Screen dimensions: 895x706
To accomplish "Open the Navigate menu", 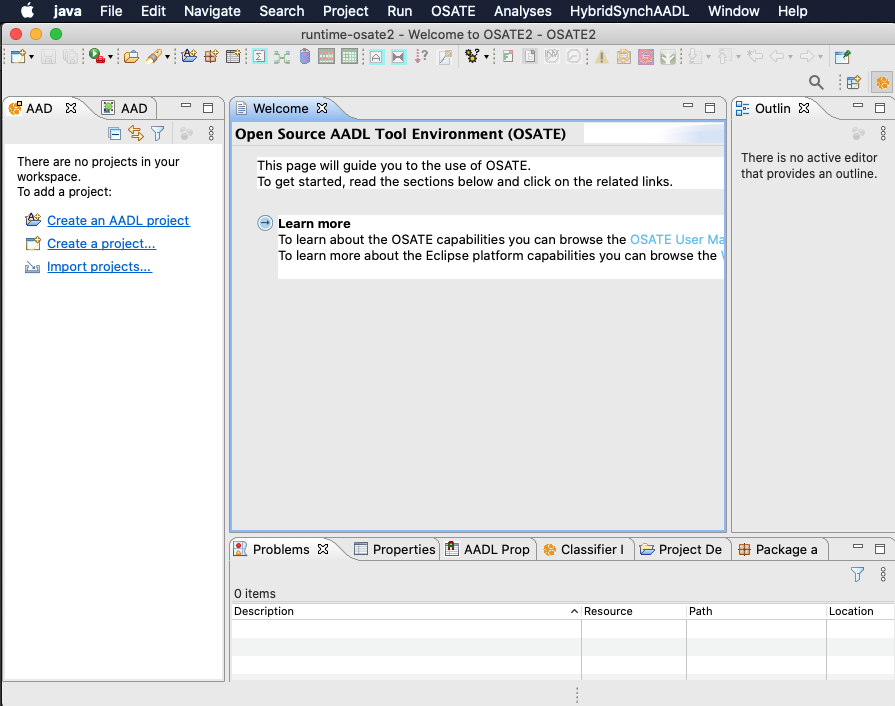I will 212,11.
